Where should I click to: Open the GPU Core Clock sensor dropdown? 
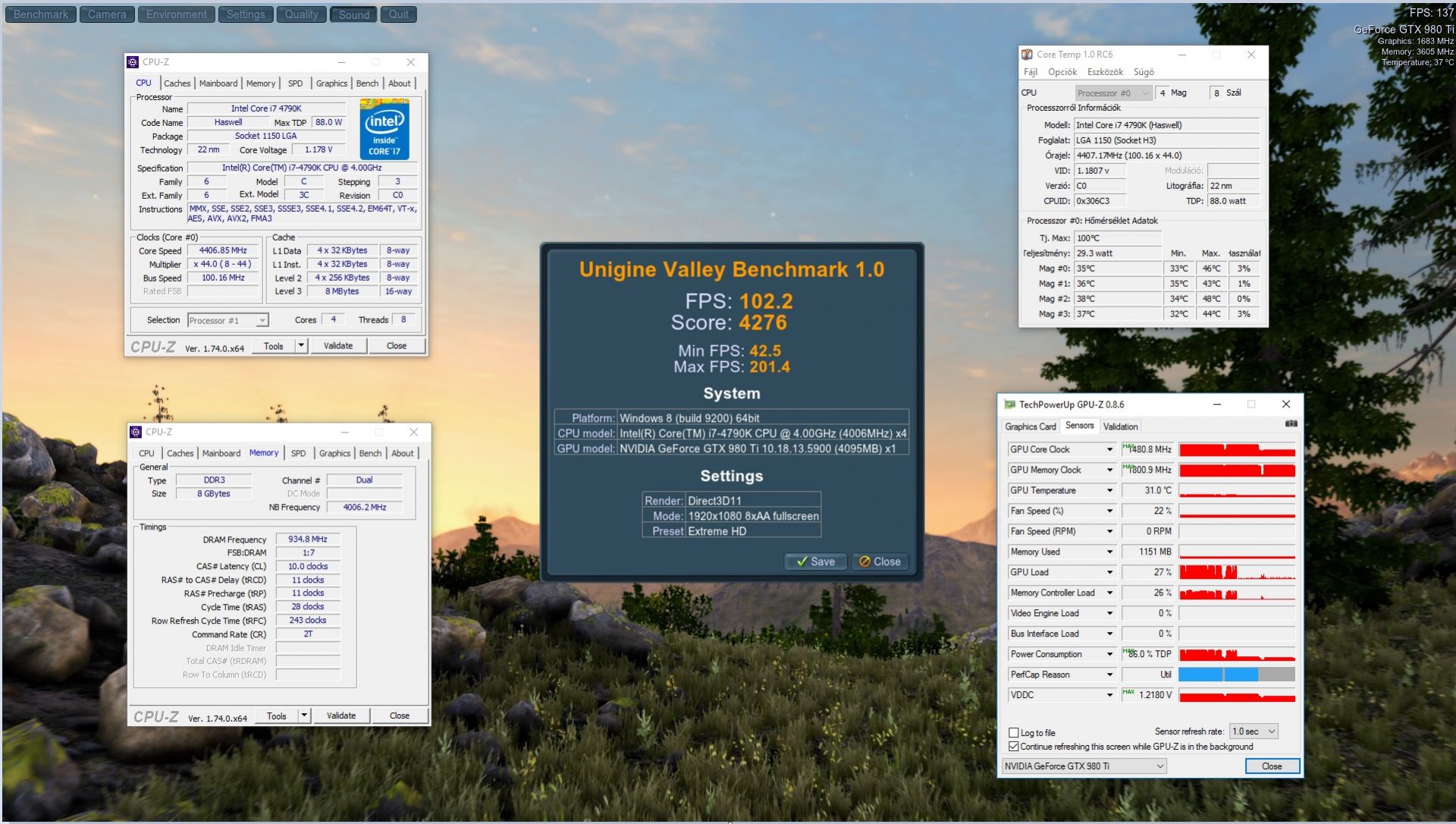click(x=1109, y=450)
